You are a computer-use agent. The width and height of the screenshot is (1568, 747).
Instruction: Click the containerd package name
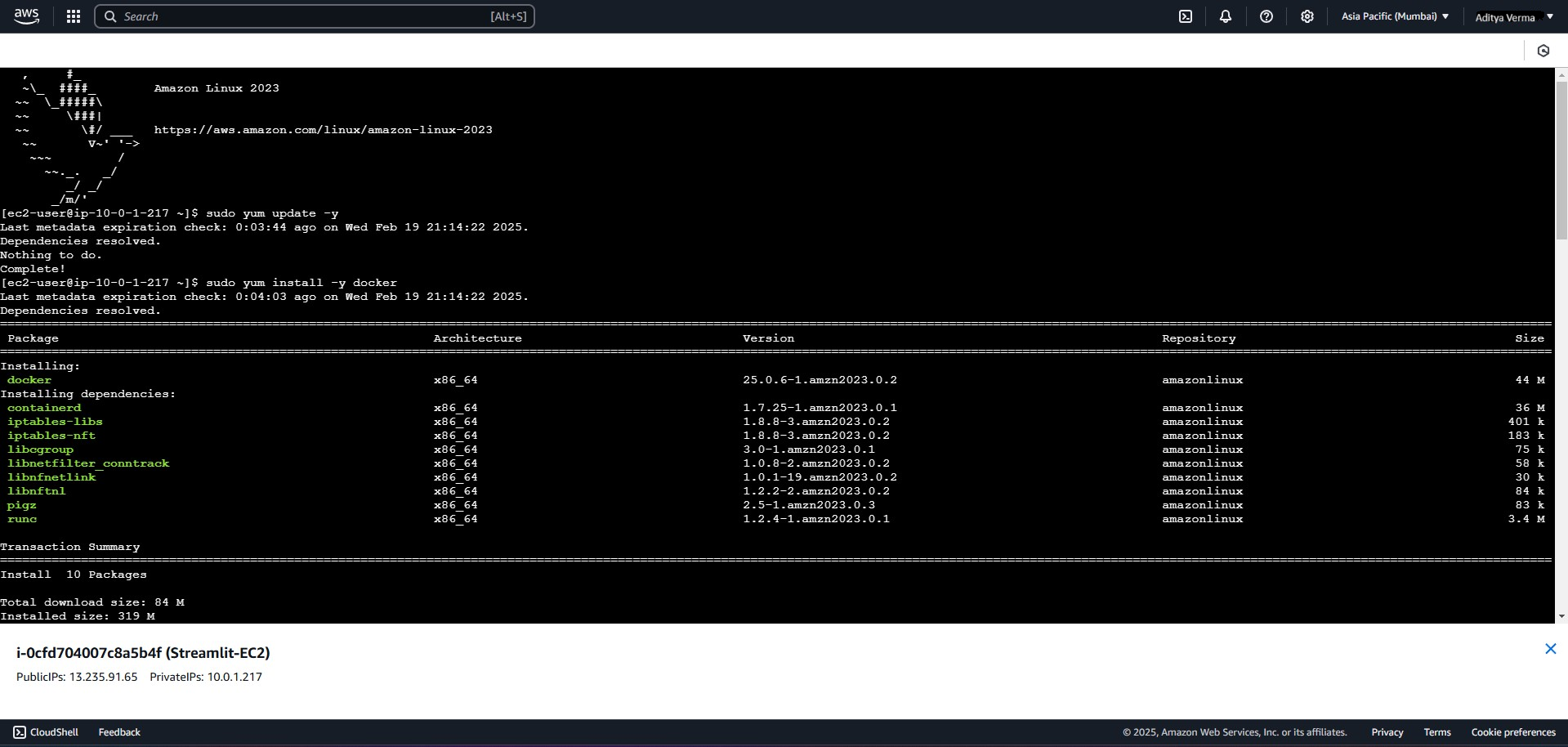point(44,408)
